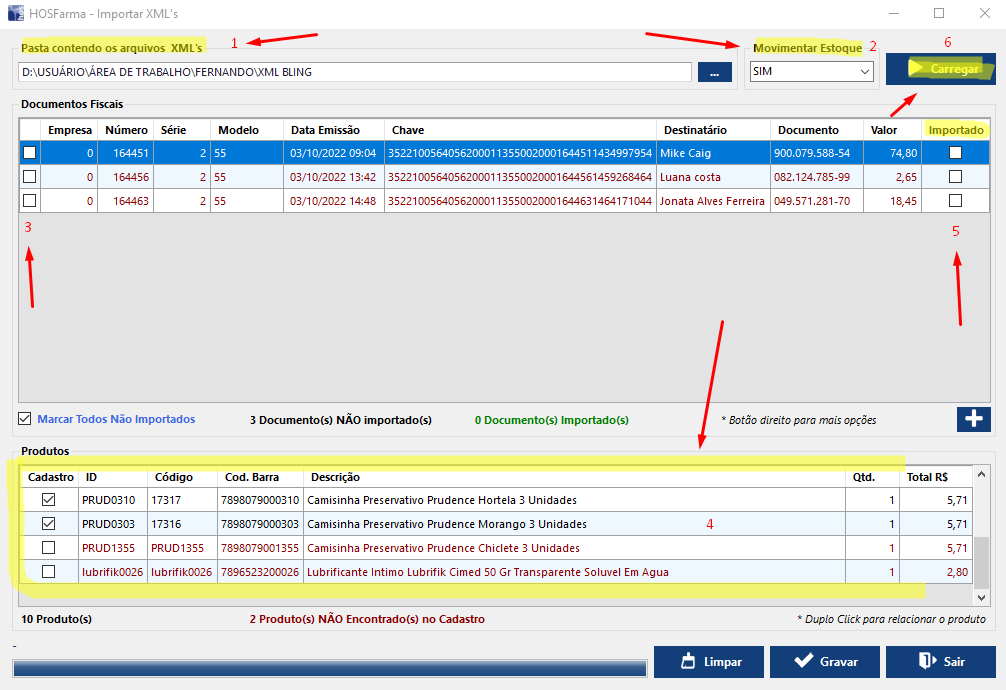The width and height of the screenshot is (1006, 690).
Task: Enable Cadastro checkbox for Lubrificante Intimo row
Action: pyautogui.click(x=48, y=572)
